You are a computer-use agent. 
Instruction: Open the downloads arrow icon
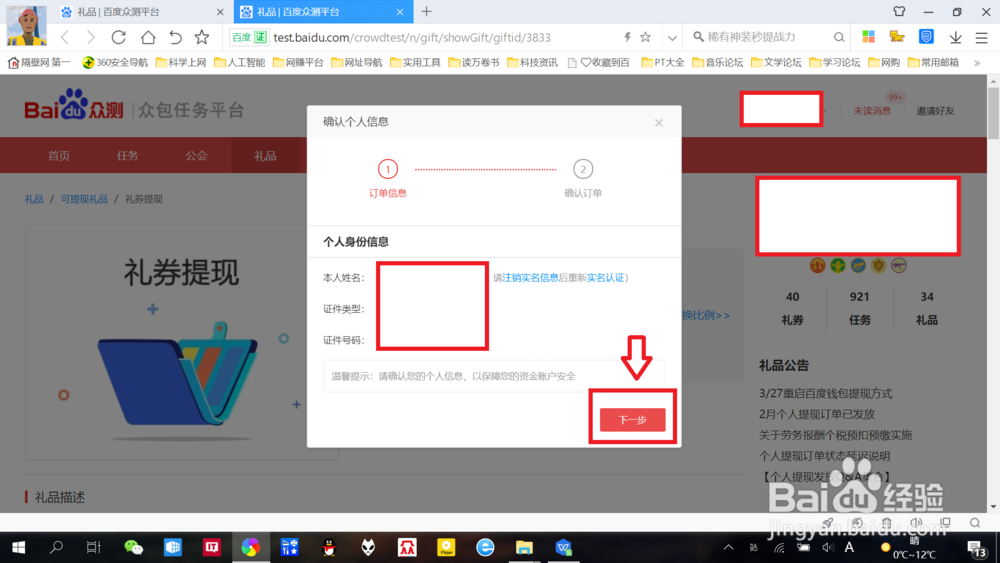955,37
